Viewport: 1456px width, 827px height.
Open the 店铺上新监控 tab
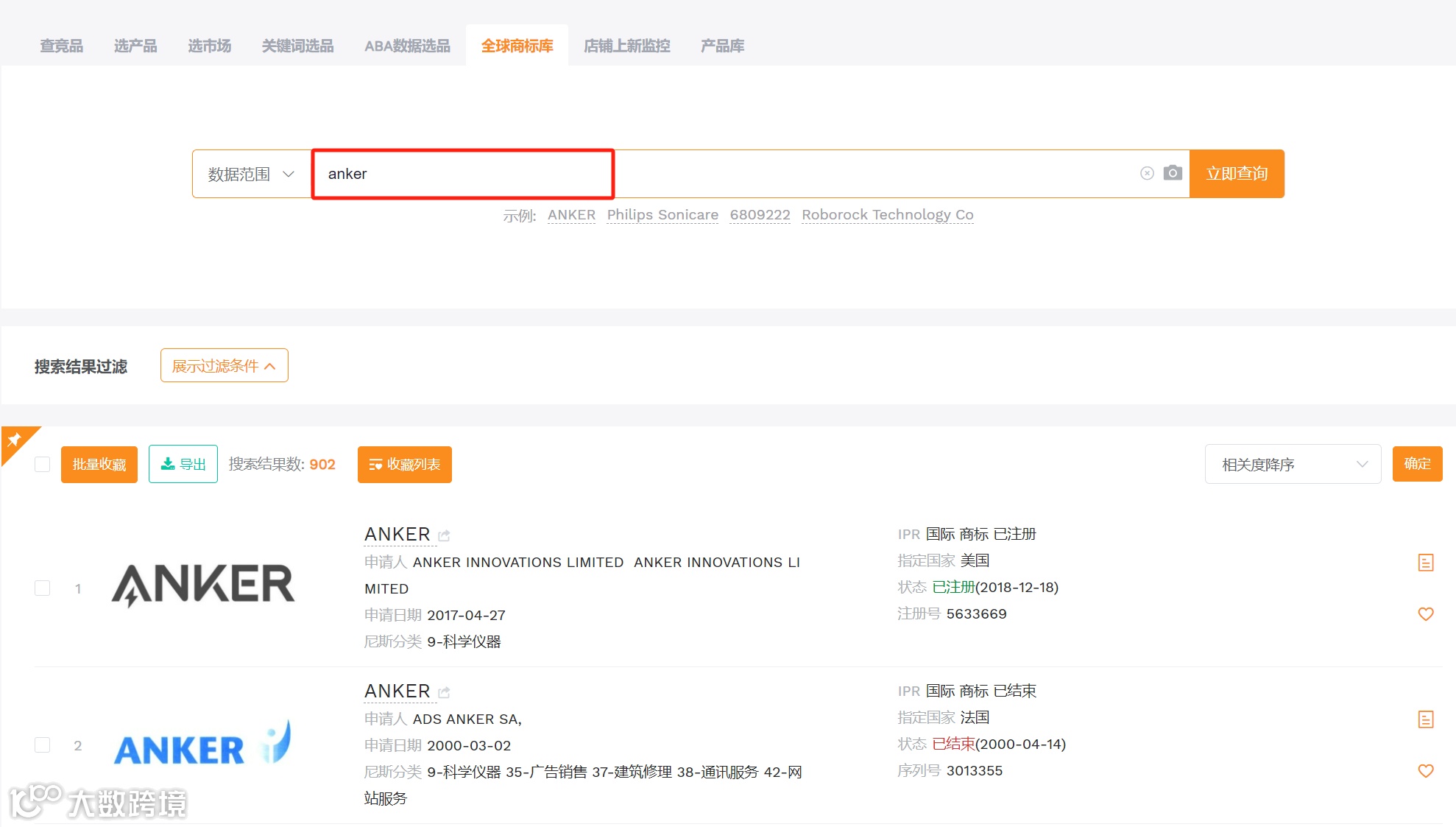point(626,46)
